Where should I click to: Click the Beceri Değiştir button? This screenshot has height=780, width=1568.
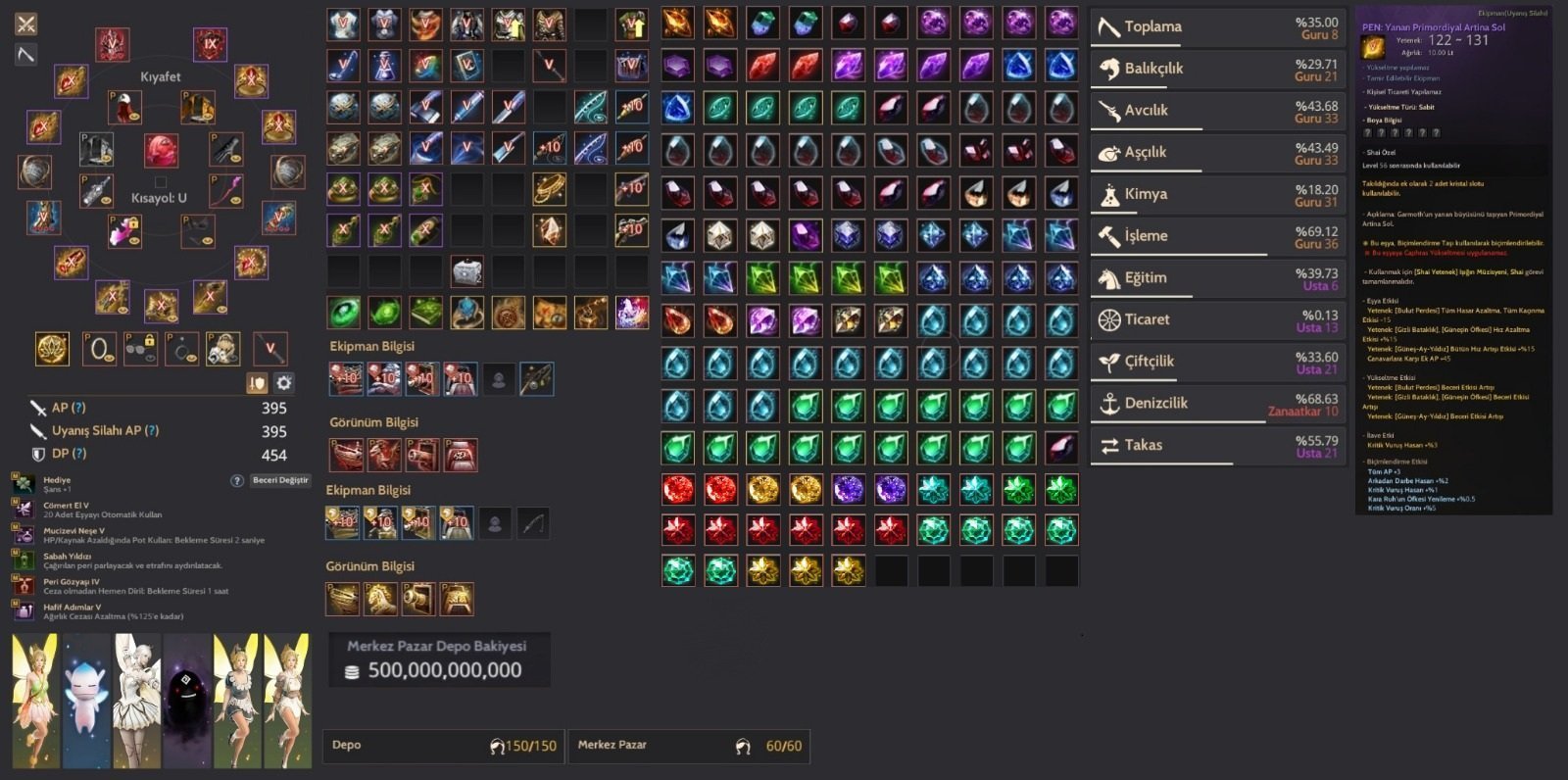tap(280, 480)
